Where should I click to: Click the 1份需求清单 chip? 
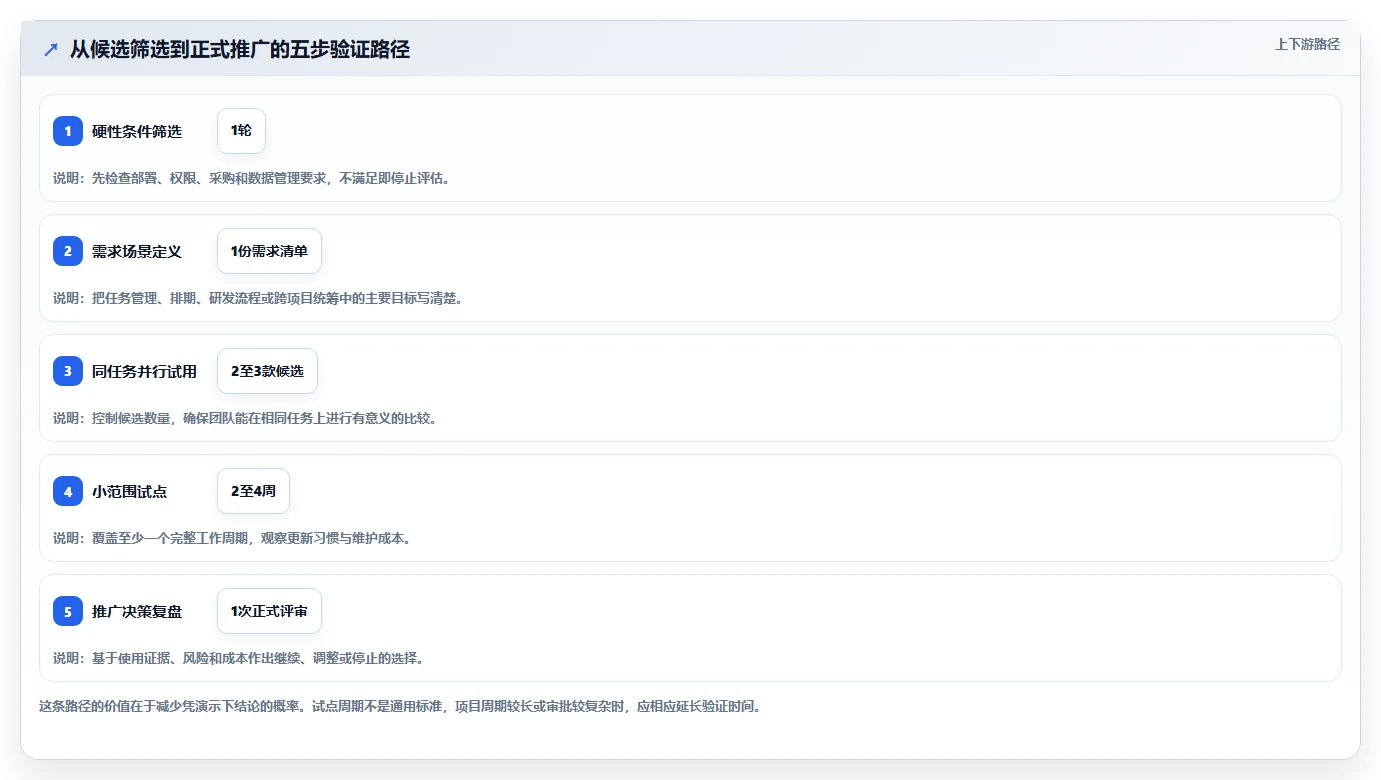(x=269, y=251)
